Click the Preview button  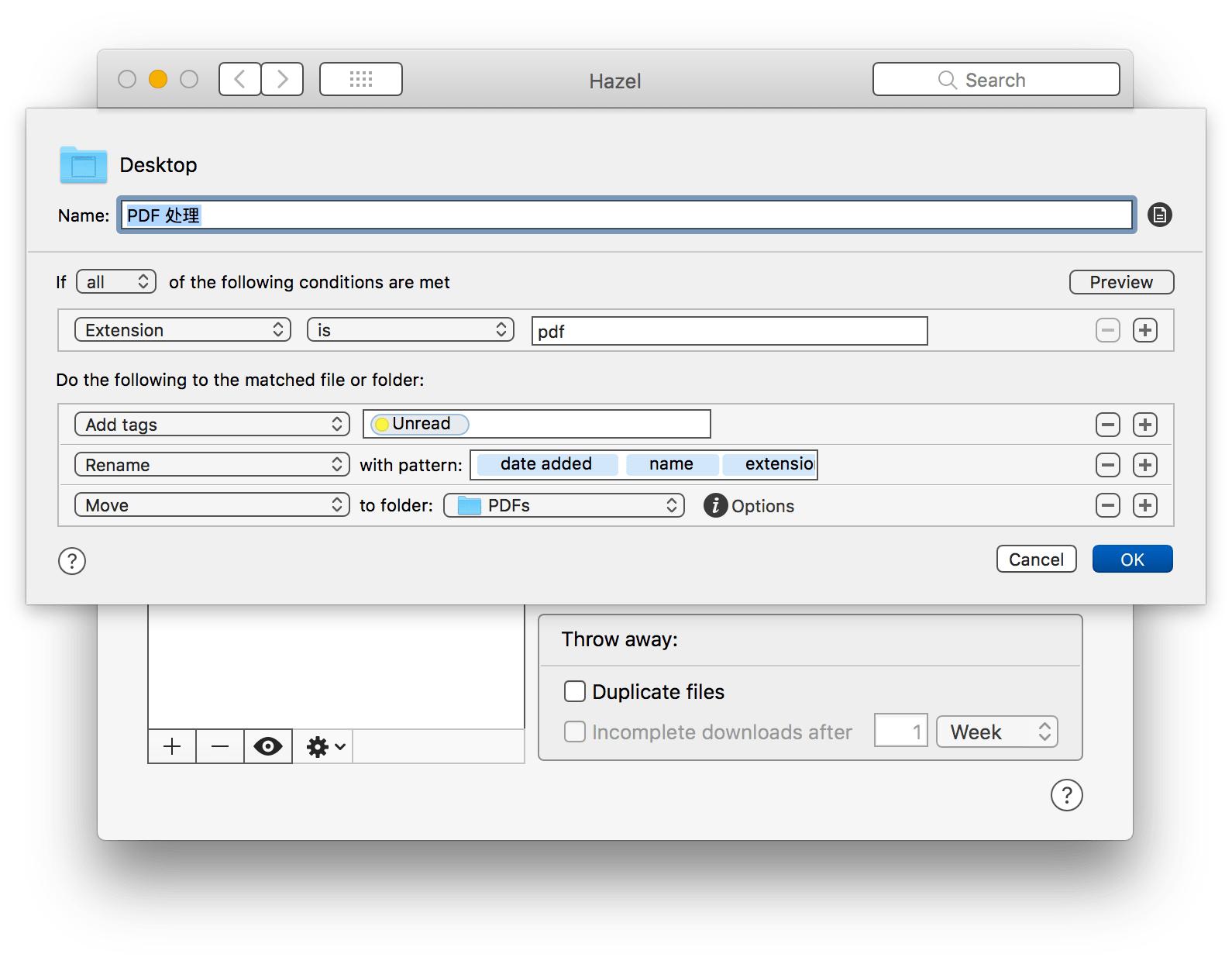1121,282
